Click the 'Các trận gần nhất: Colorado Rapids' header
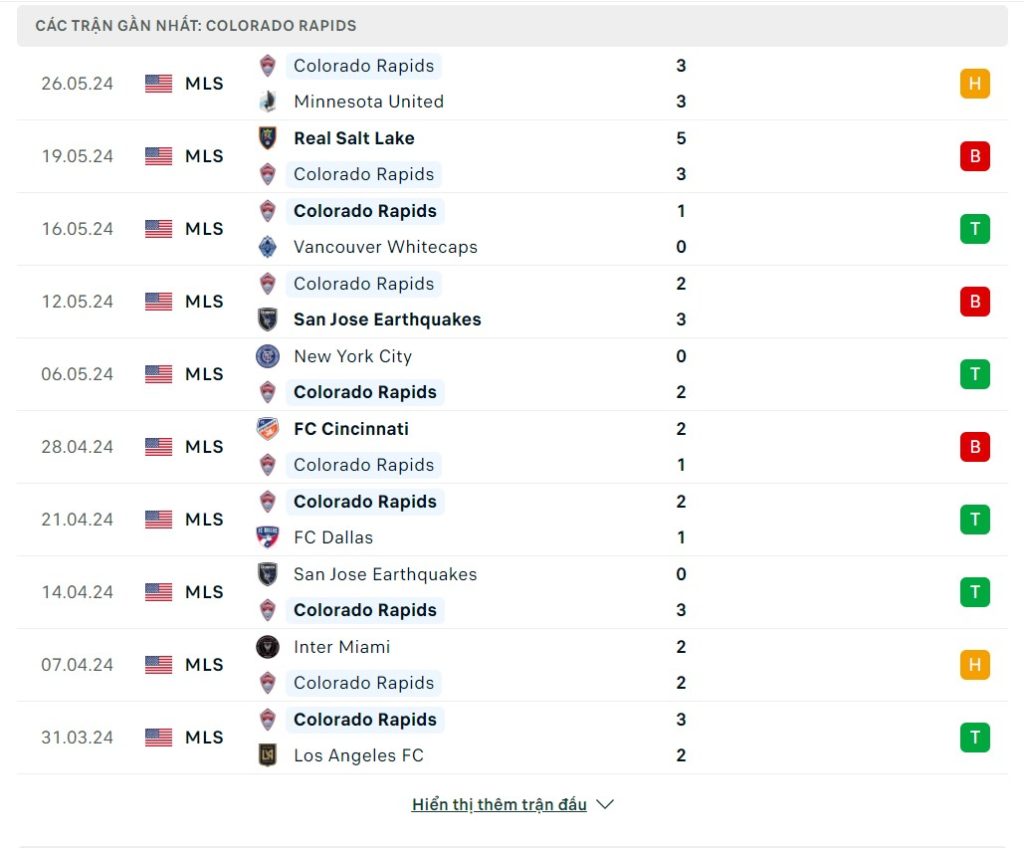The height and width of the screenshot is (848, 1024). 196,25
